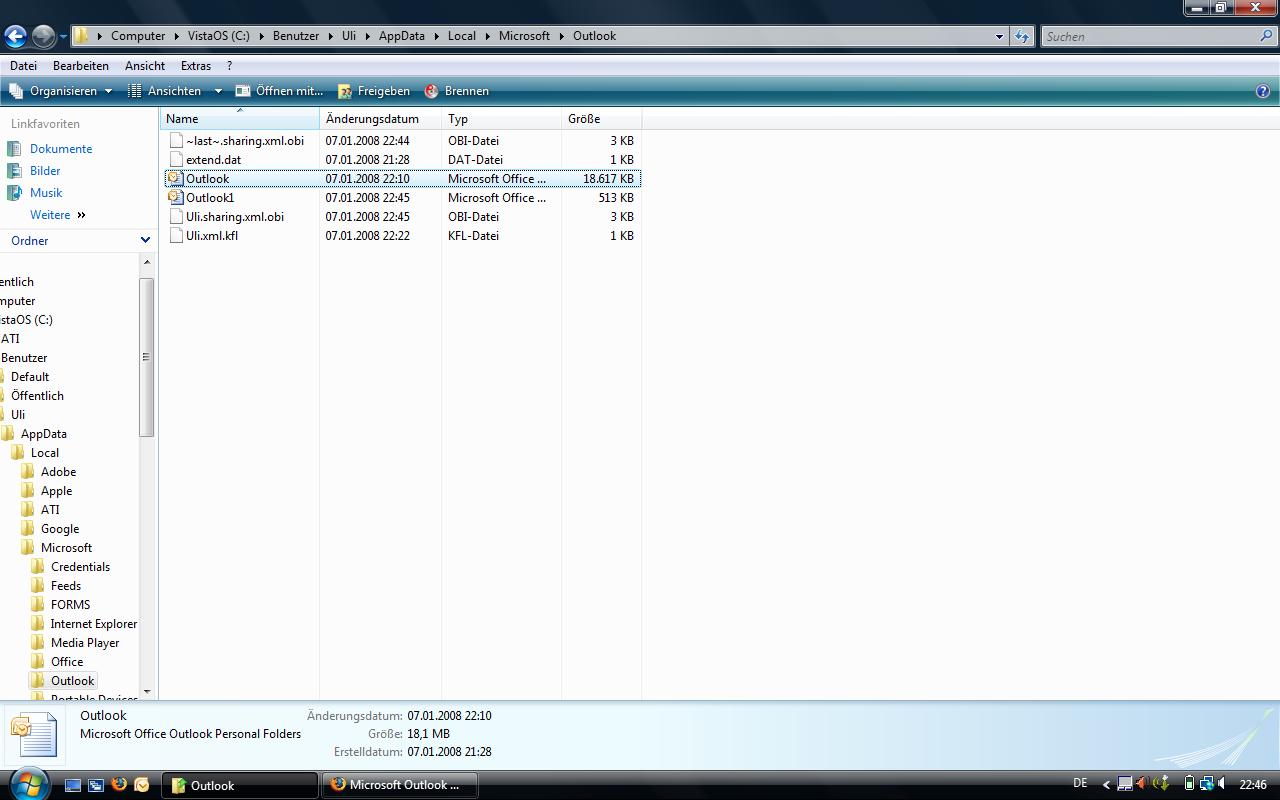Sort by the Typ column header
This screenshot has width=1280, height=800.
coord(501,119)
